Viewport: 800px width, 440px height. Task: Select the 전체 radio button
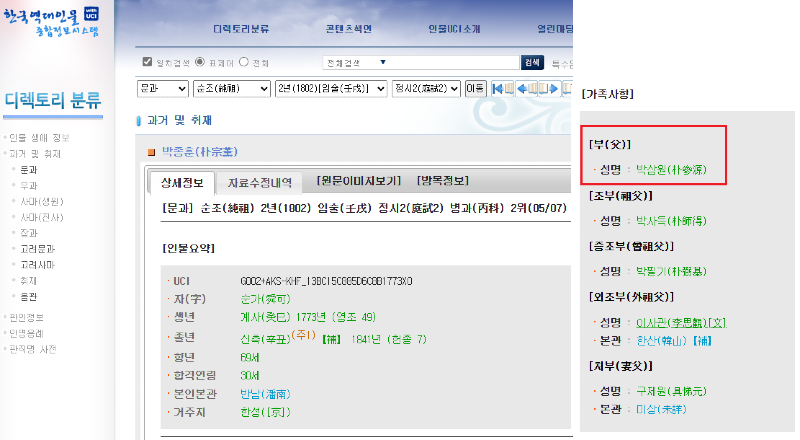[x=244, y=62]
